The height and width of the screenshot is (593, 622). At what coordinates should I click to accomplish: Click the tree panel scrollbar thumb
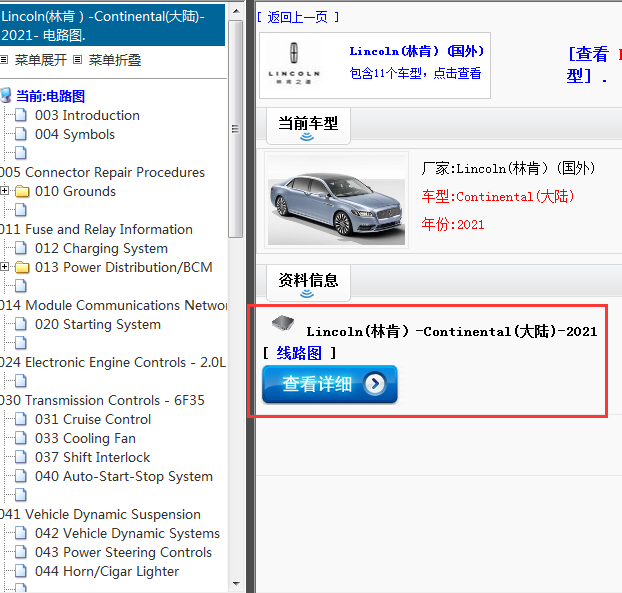(x=236, y=129)
